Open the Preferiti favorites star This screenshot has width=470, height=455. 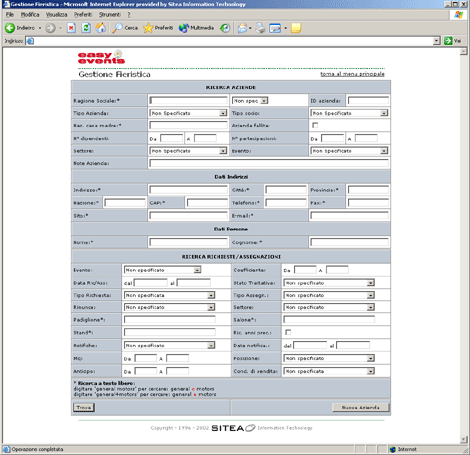158,28
